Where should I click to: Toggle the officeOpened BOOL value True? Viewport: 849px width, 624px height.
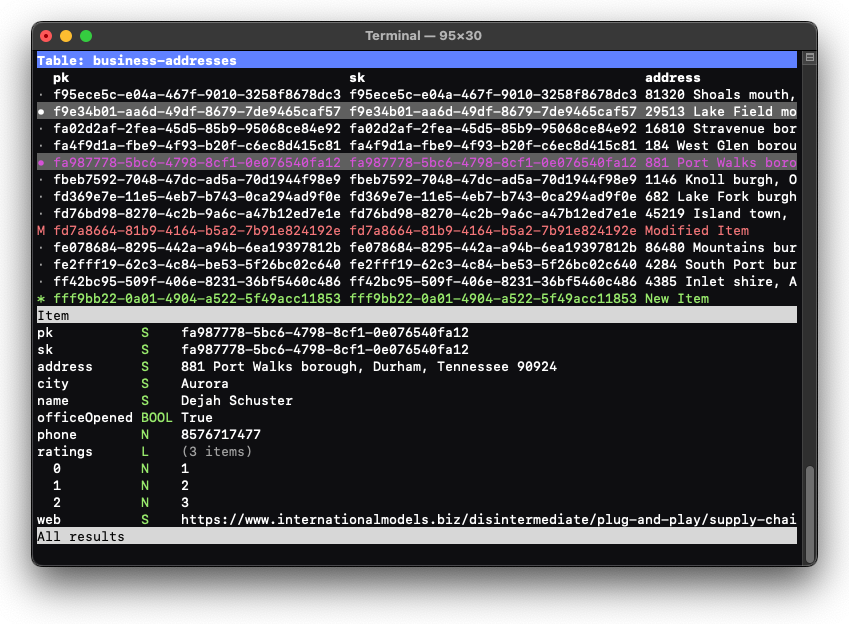[x=196, y=418]
